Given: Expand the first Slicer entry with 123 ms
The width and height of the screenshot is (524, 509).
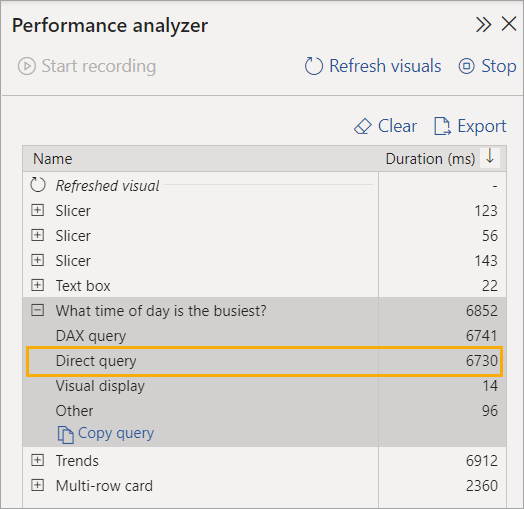Looking at the screenshot, I should point(37,210).
